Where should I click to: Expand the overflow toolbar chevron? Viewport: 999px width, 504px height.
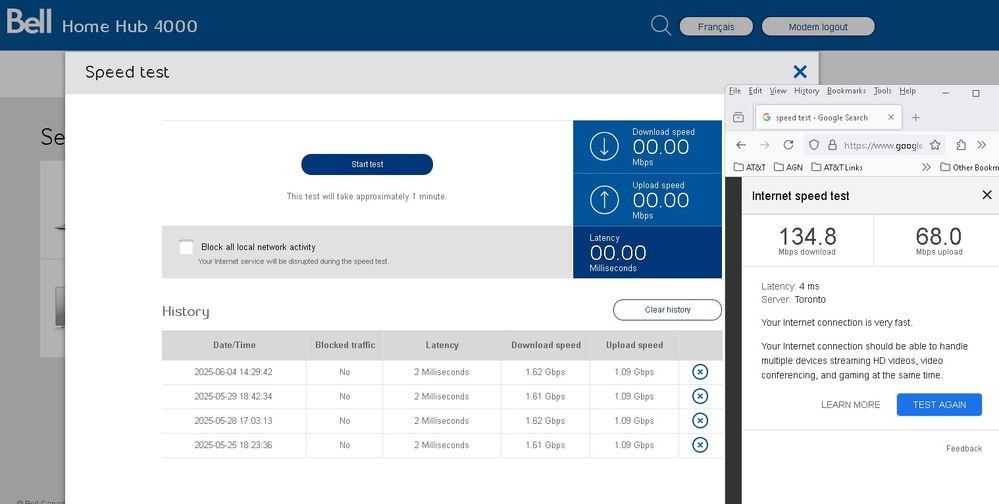[983, 145]
